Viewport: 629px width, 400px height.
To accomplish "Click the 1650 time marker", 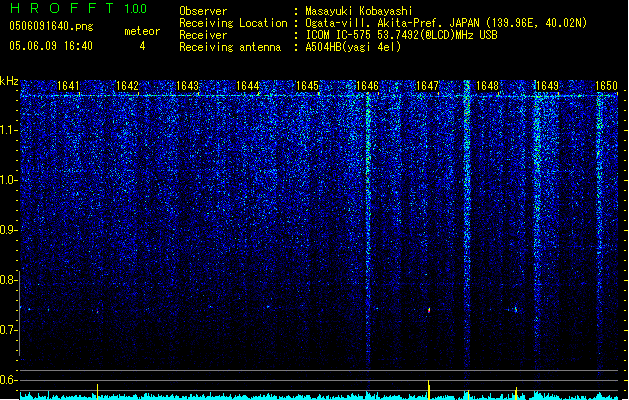I will pyautogui.click(x=607, y=86).
